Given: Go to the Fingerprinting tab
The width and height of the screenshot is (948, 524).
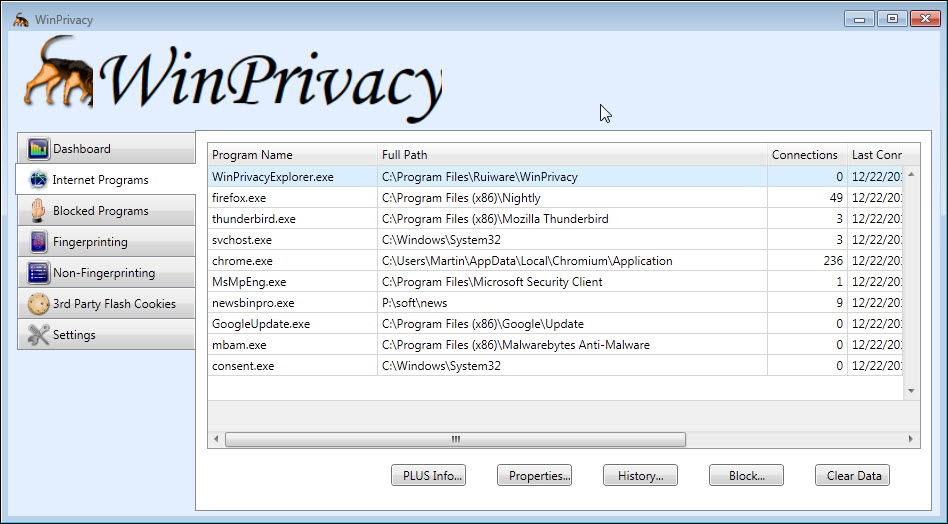Looking at the screenshot, I should coord(106,242).
